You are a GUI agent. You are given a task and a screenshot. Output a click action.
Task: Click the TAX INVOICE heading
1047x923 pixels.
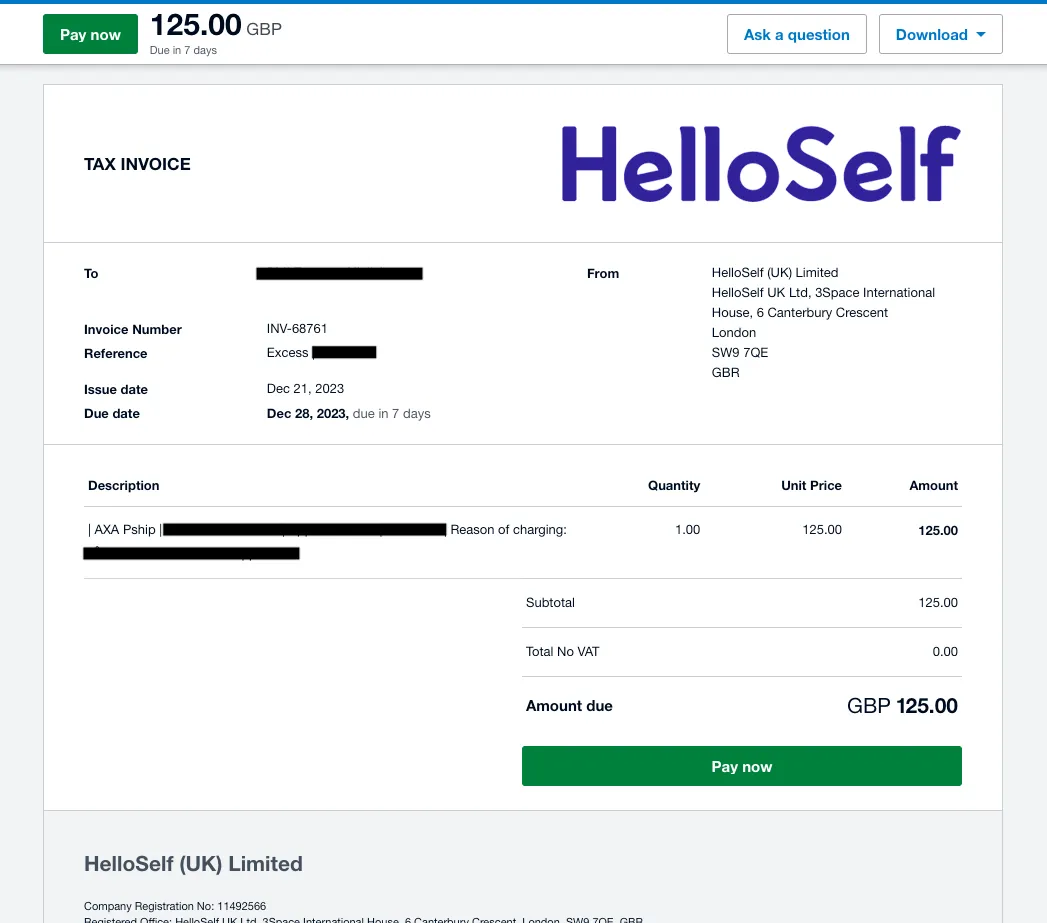(x=137, y=165)
